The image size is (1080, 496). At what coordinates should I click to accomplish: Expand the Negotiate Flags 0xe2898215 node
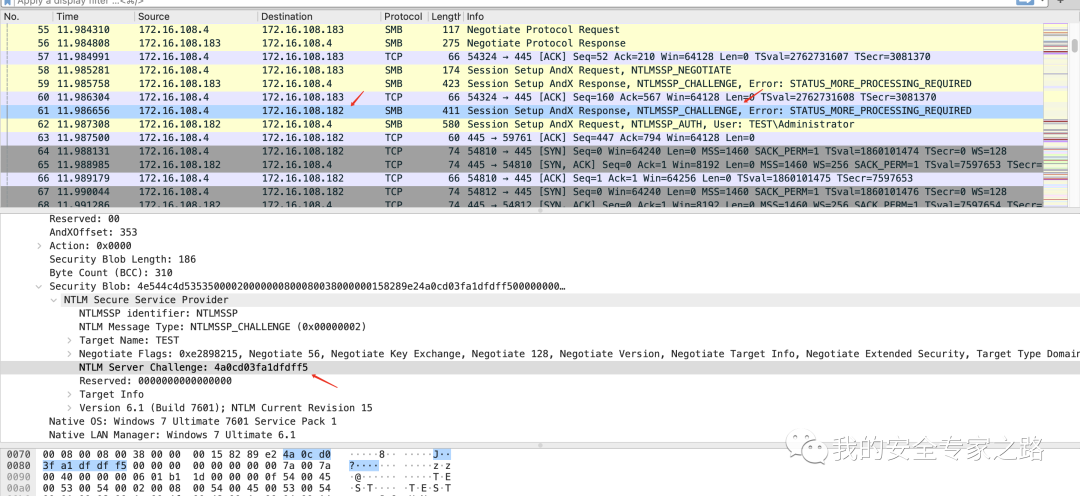(x=70, y=354)
